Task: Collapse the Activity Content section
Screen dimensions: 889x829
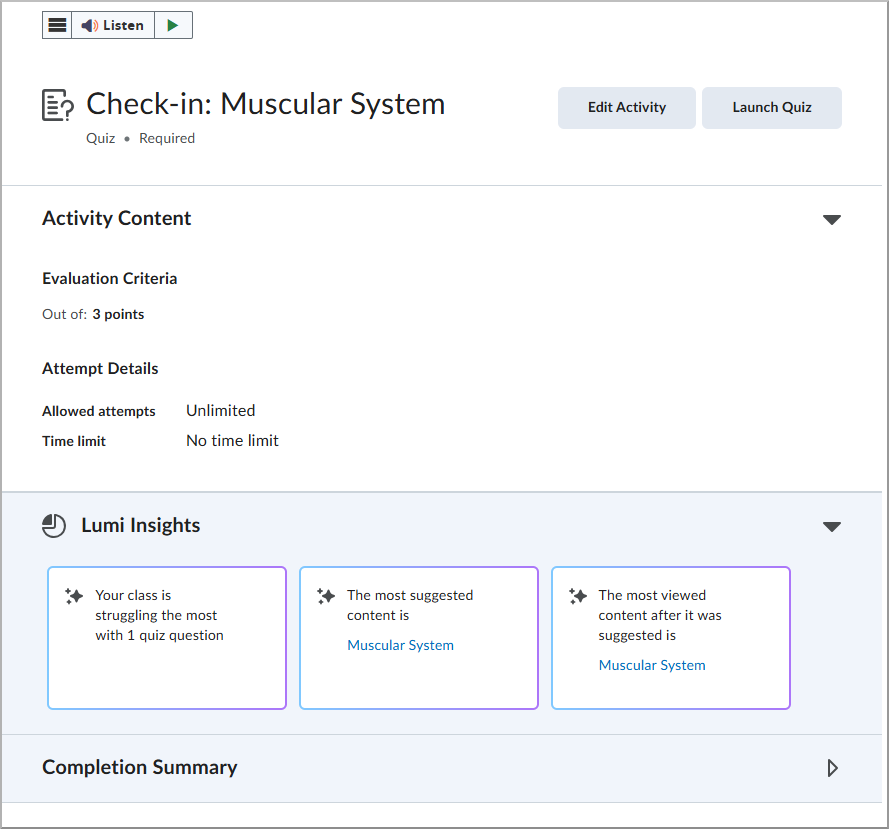Action: tap(832, 219)
